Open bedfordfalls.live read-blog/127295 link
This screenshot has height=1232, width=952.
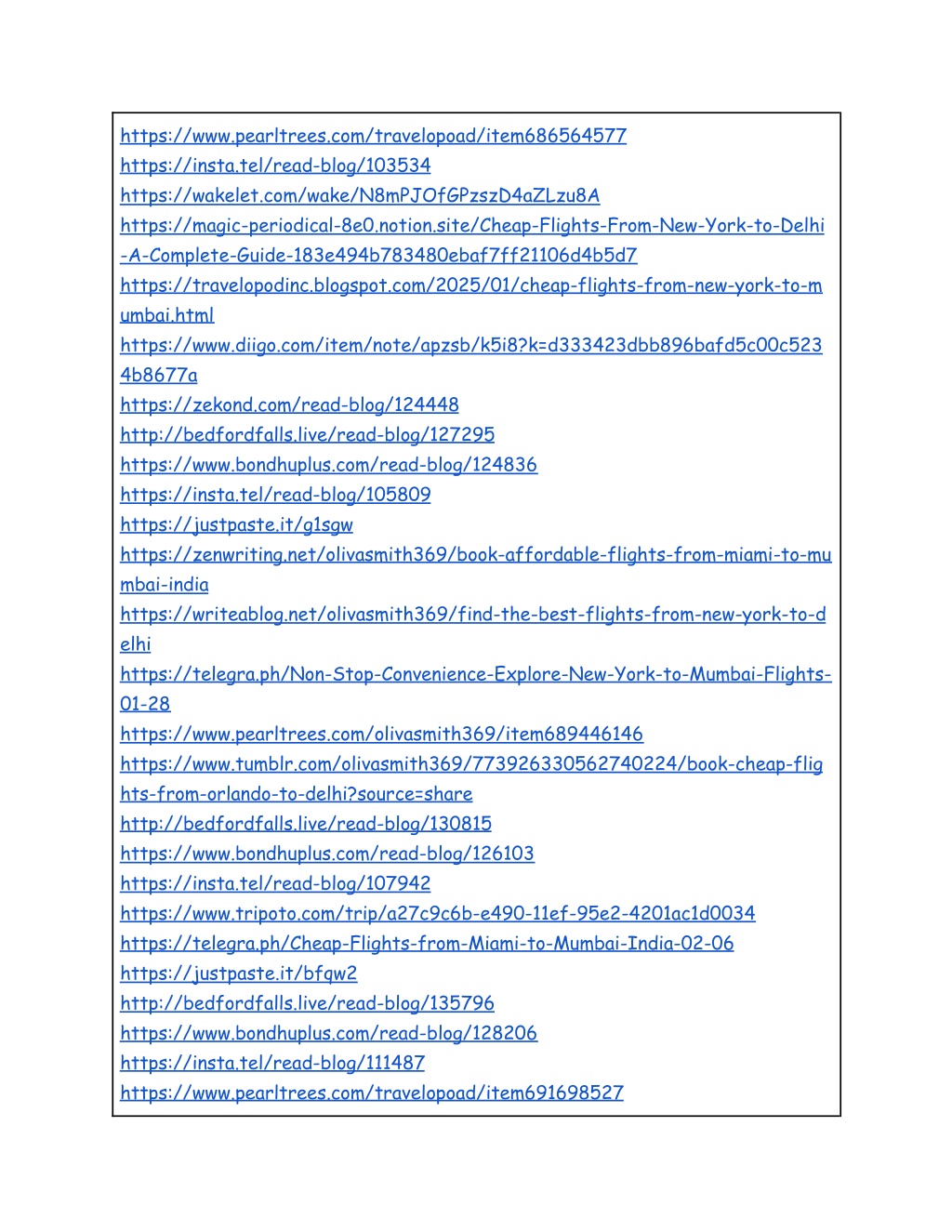click(307, 434)
